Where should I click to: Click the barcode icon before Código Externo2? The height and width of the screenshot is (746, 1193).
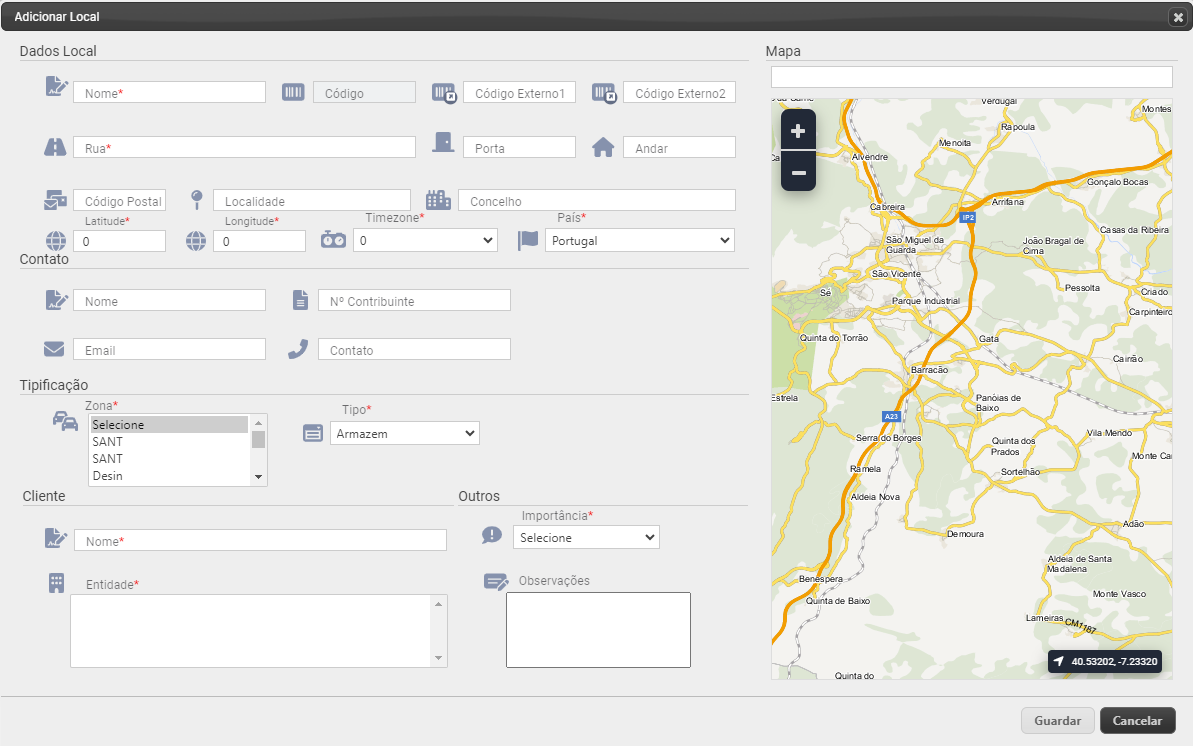pos(604,93)
